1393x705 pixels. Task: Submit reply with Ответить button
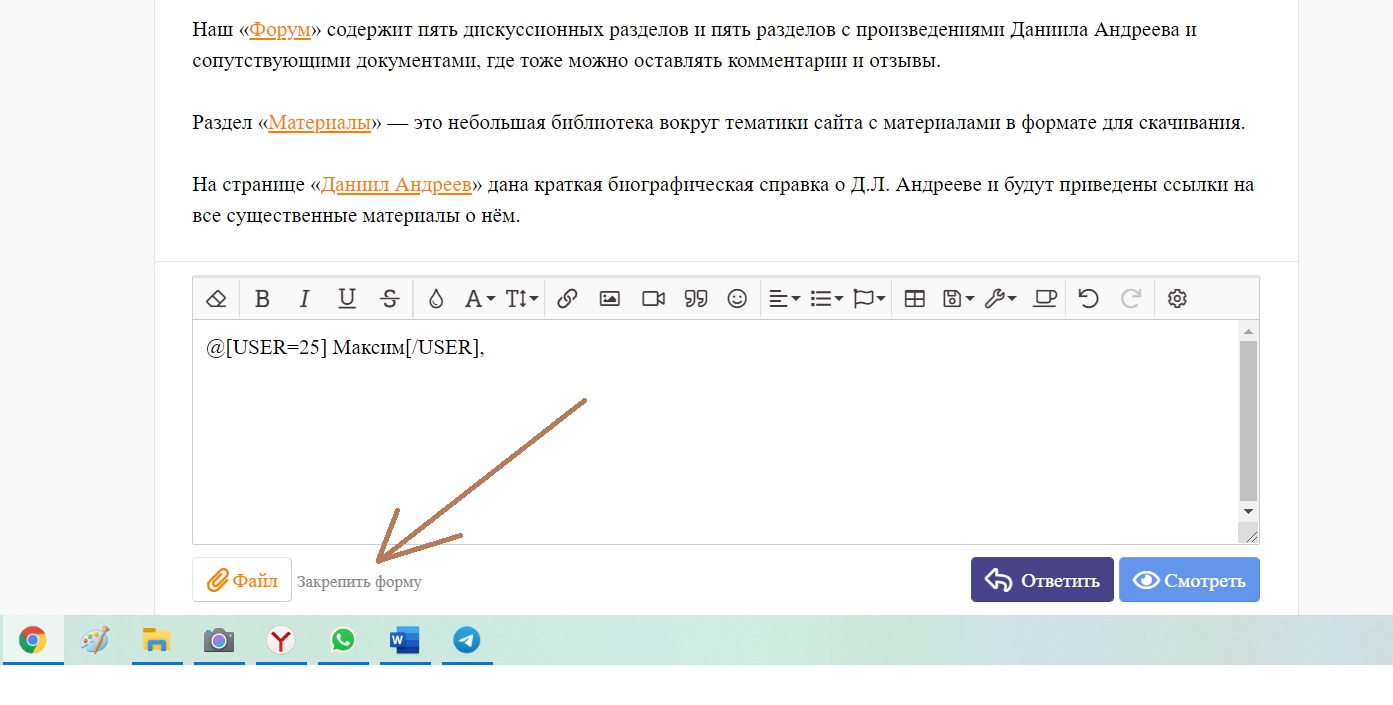tap(1042, 580)
